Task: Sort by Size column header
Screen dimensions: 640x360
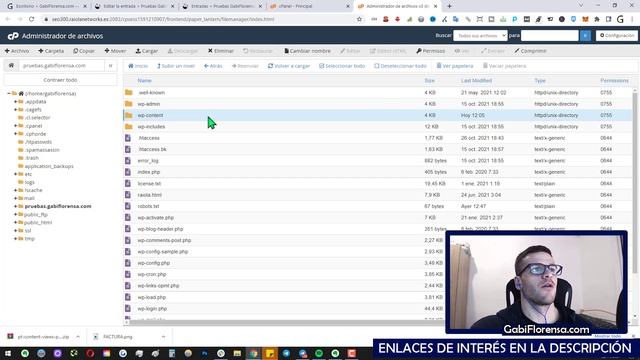Action: 429,80
